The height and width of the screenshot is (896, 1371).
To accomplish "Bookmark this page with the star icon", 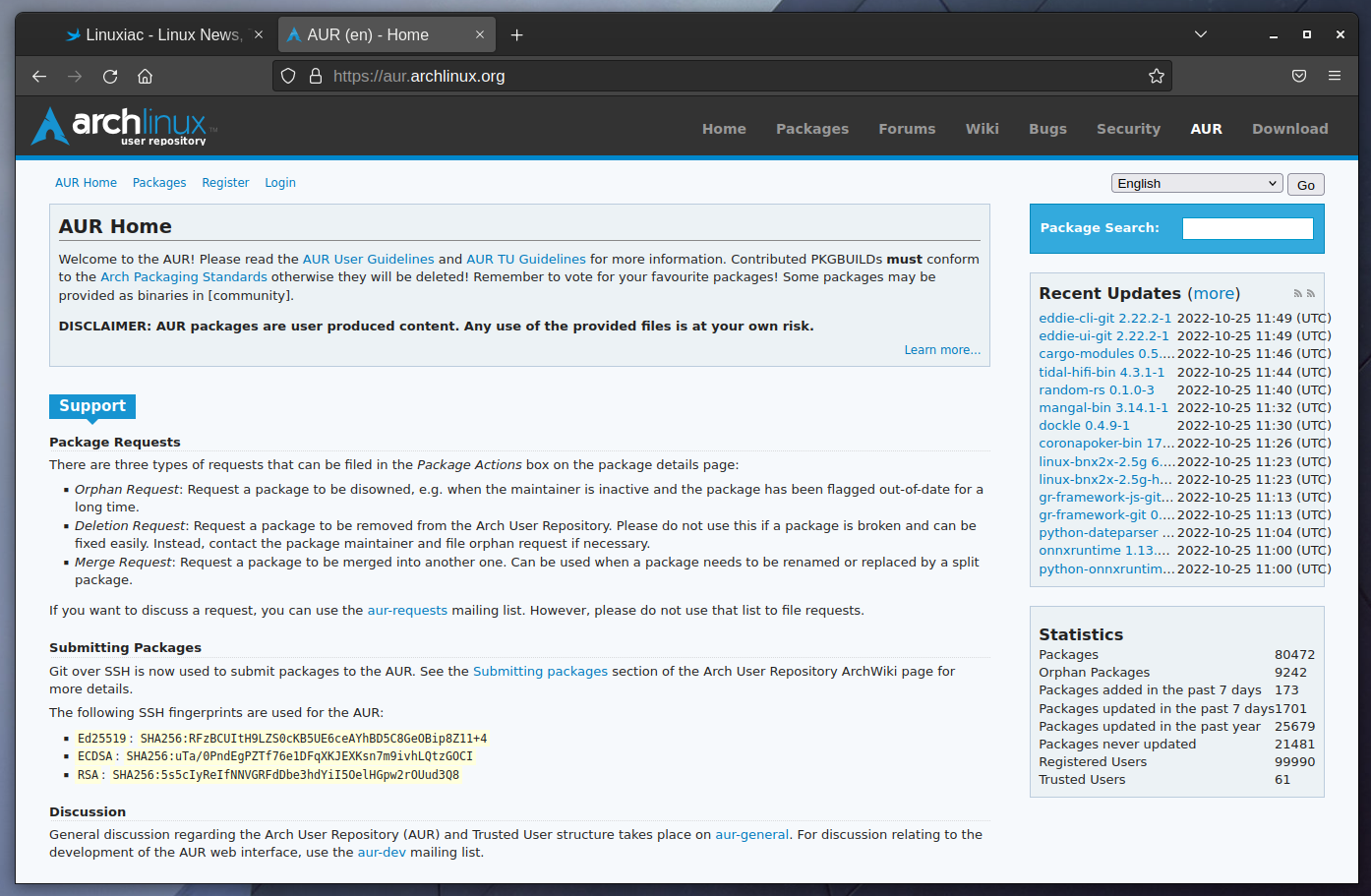I will click(1157, 76).
